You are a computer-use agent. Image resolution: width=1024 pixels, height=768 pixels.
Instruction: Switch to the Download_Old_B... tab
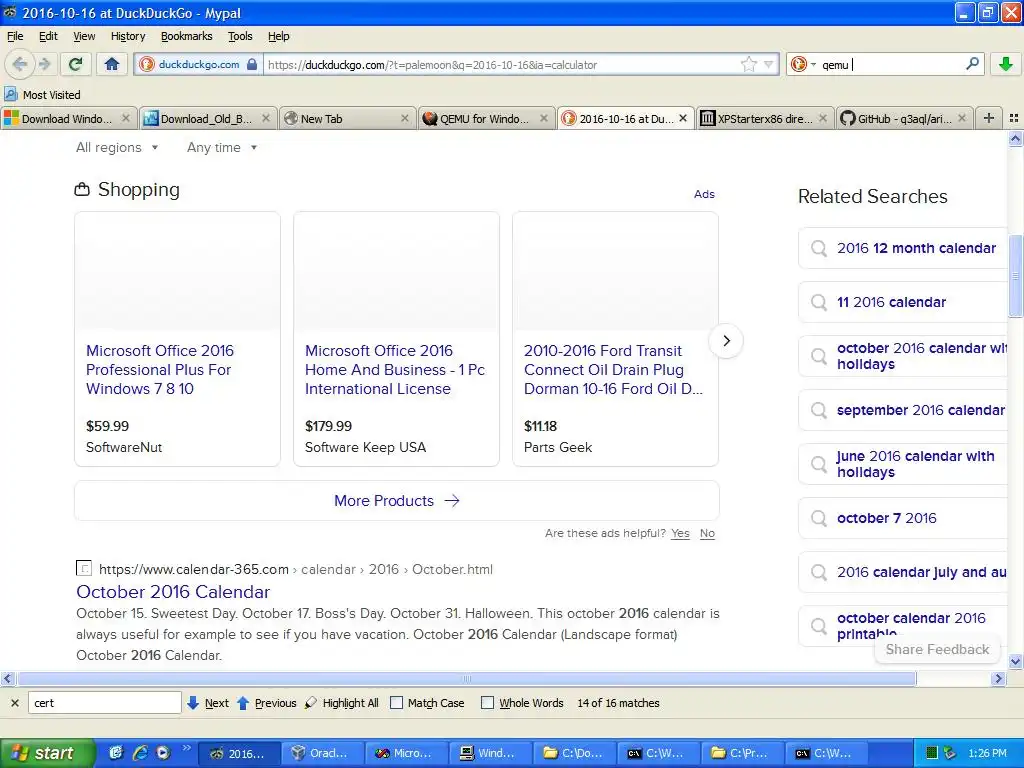click(208, 118)
